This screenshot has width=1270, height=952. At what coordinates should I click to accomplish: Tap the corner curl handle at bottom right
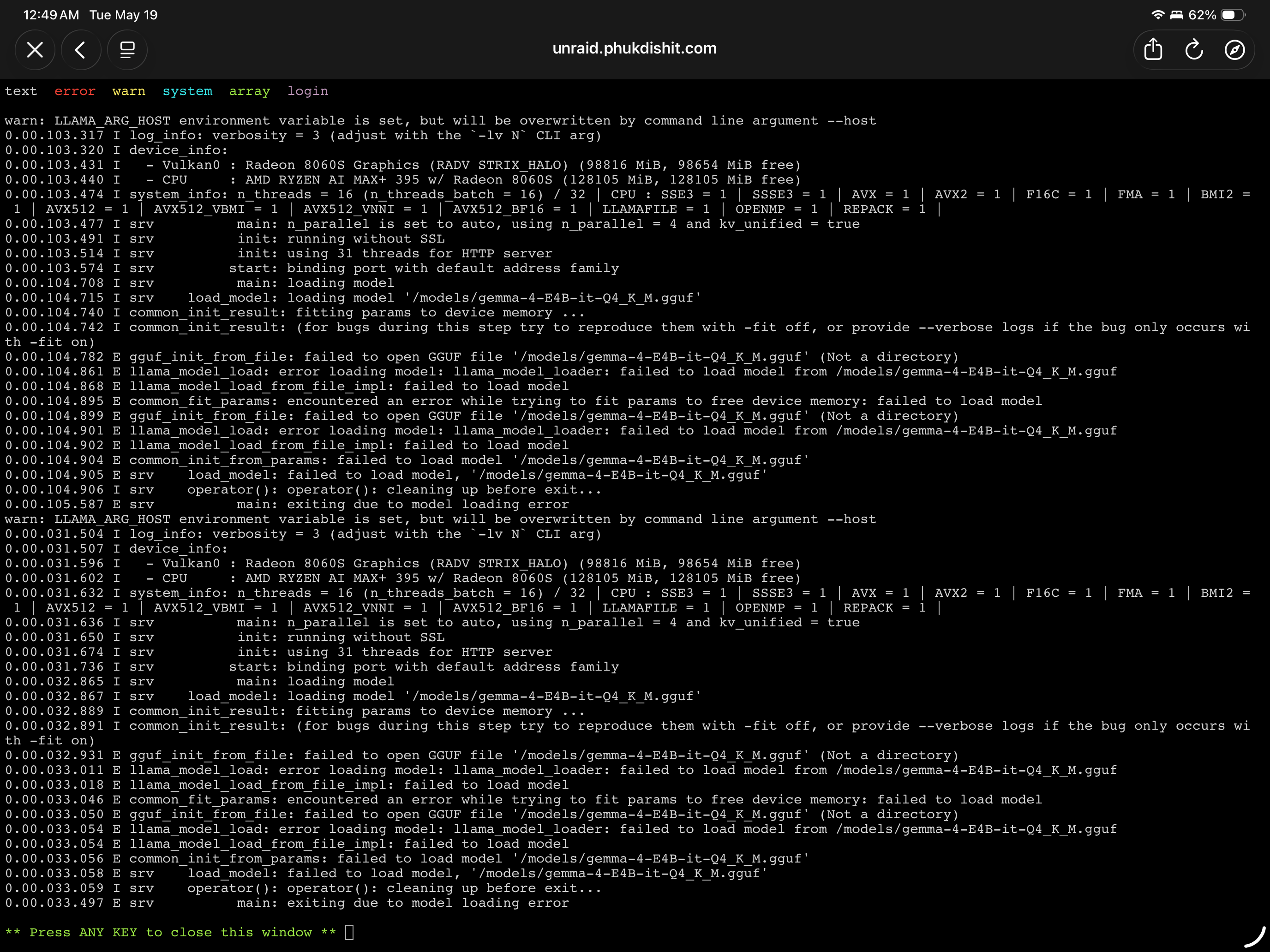pyautogui.click(x=1256, y=936)
